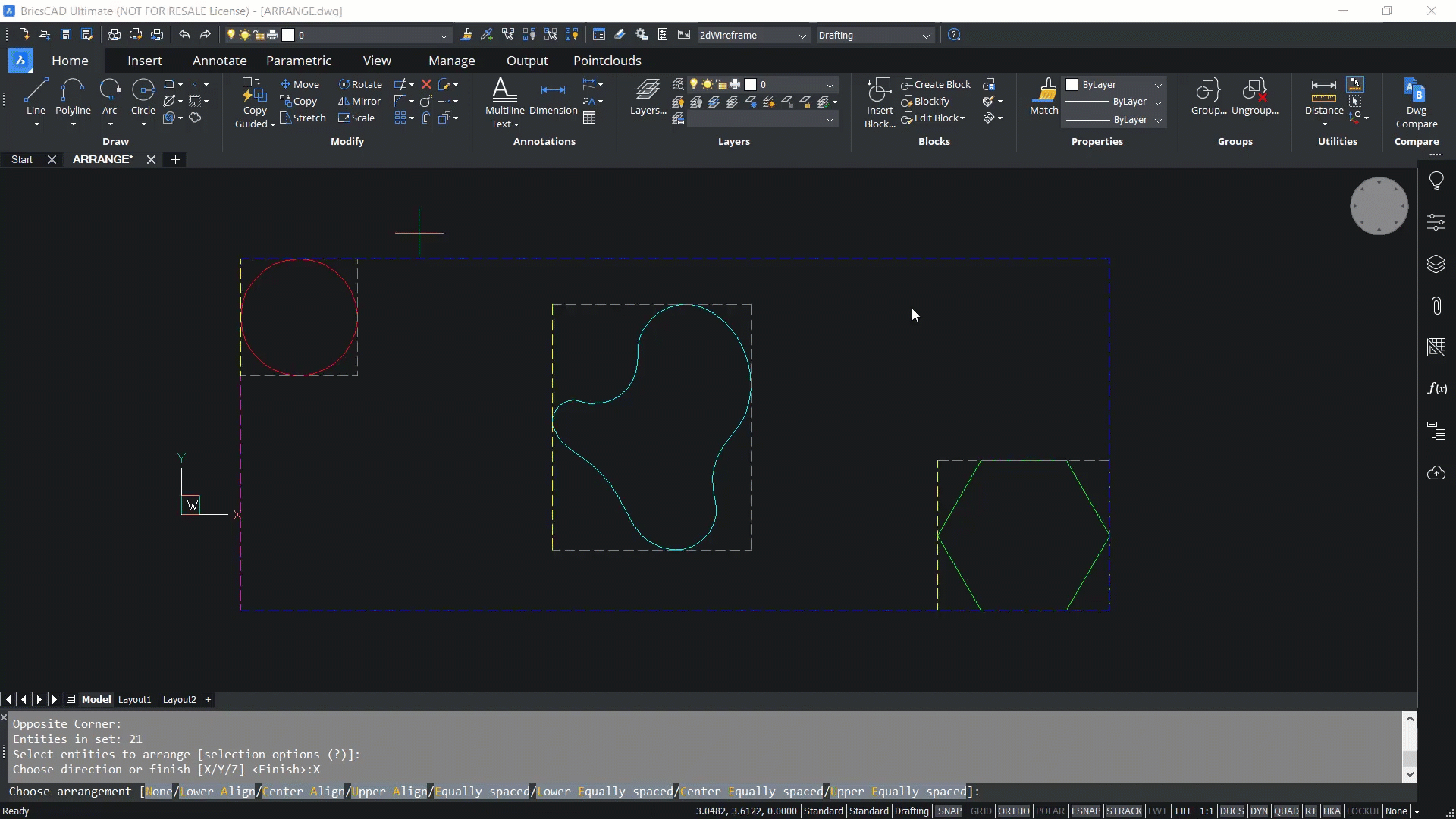
Task: Switch to the Start document tab
Action: [x=22, y=159]
